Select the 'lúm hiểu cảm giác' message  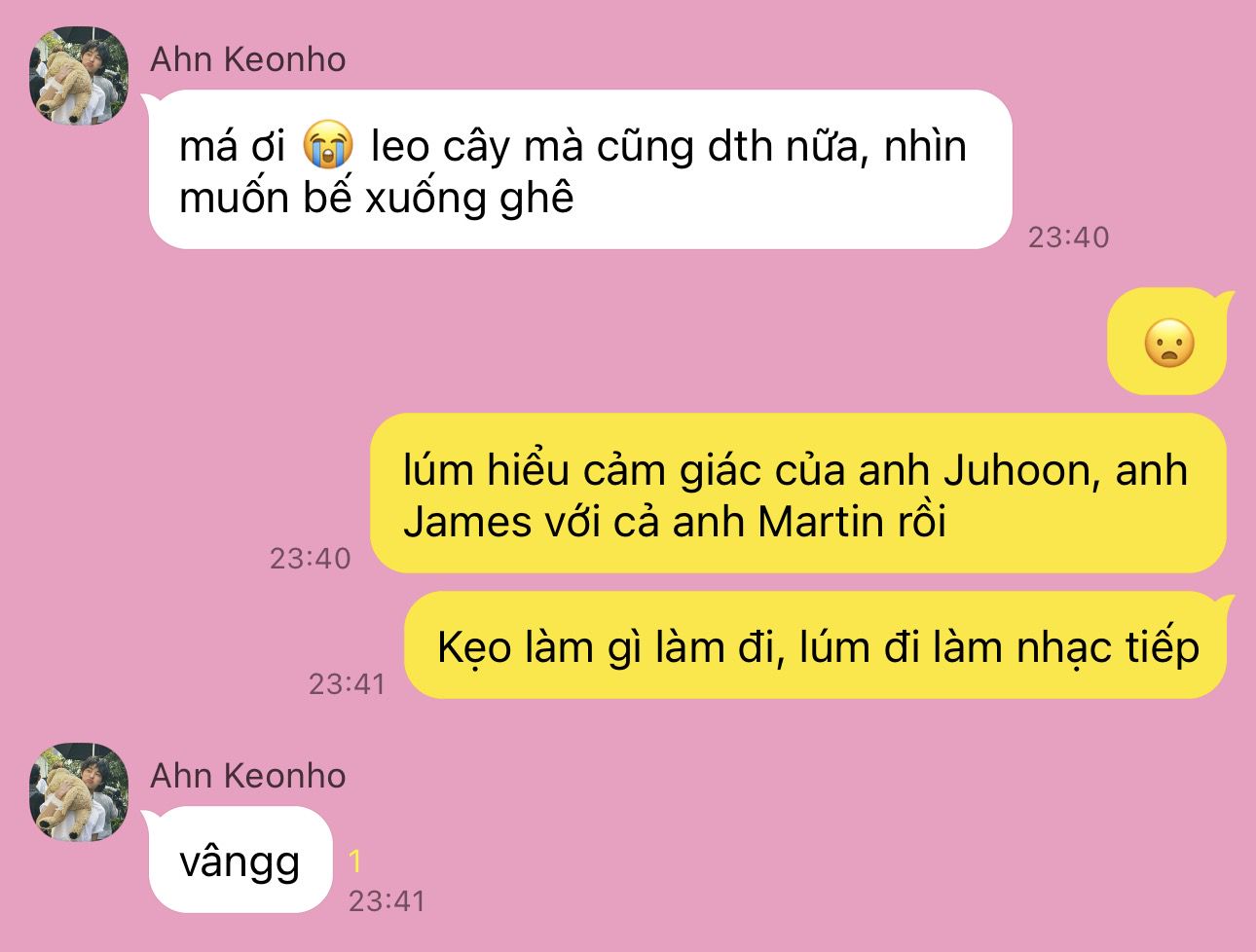click(797, 494)
